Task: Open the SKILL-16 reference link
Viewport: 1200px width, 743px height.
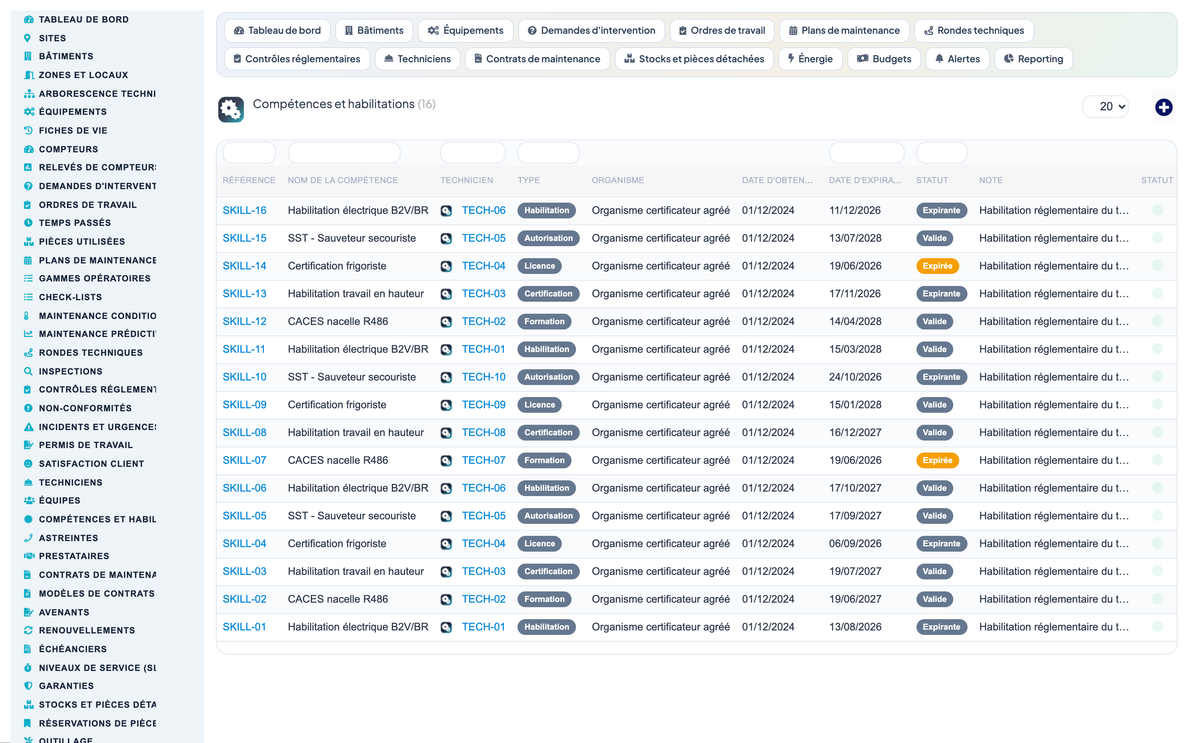Action: coord(244,211)
